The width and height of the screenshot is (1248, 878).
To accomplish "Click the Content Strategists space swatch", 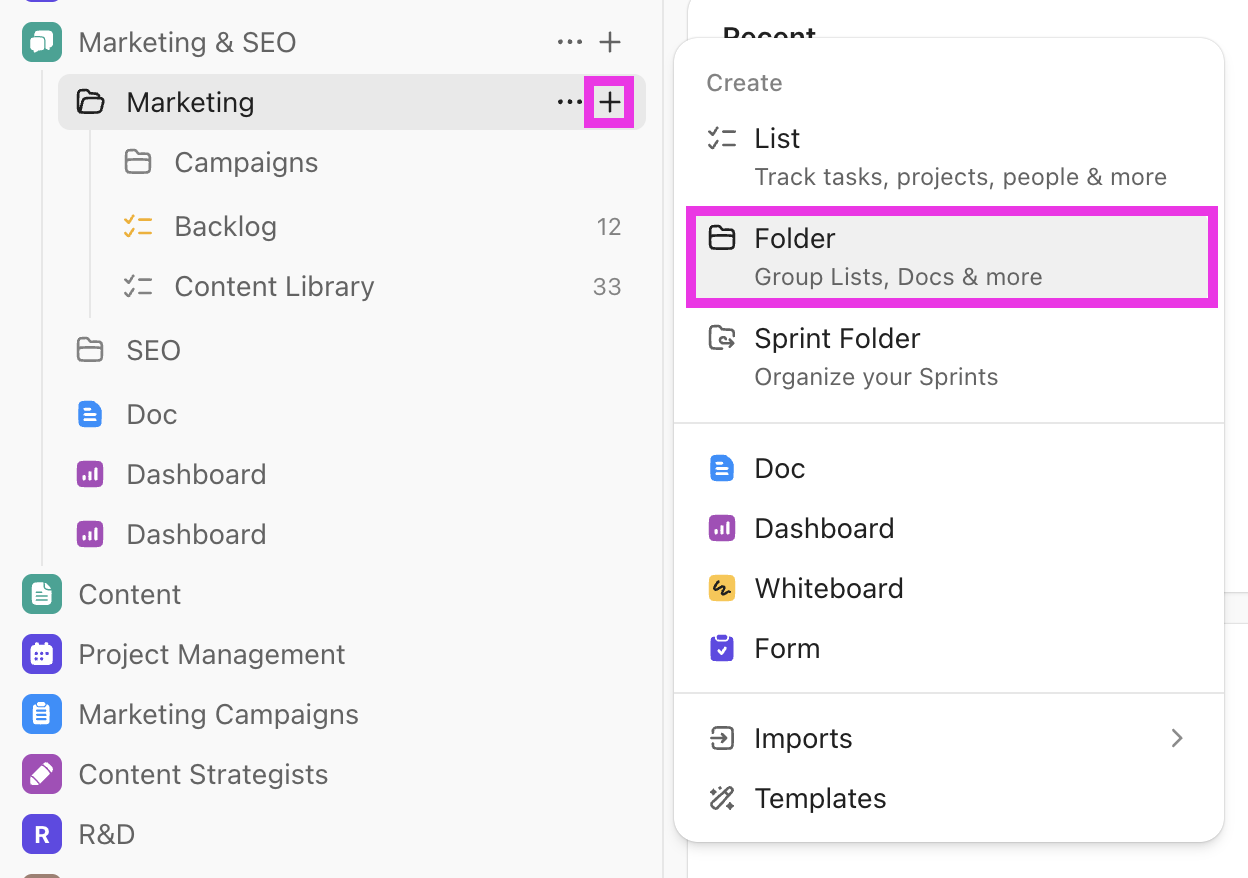I will [x=41, y=774].
